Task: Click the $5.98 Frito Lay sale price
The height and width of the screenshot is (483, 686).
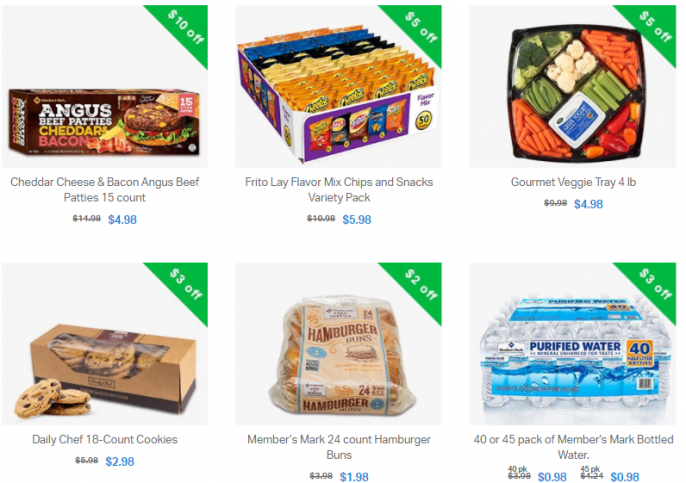Action: point(357,220)
